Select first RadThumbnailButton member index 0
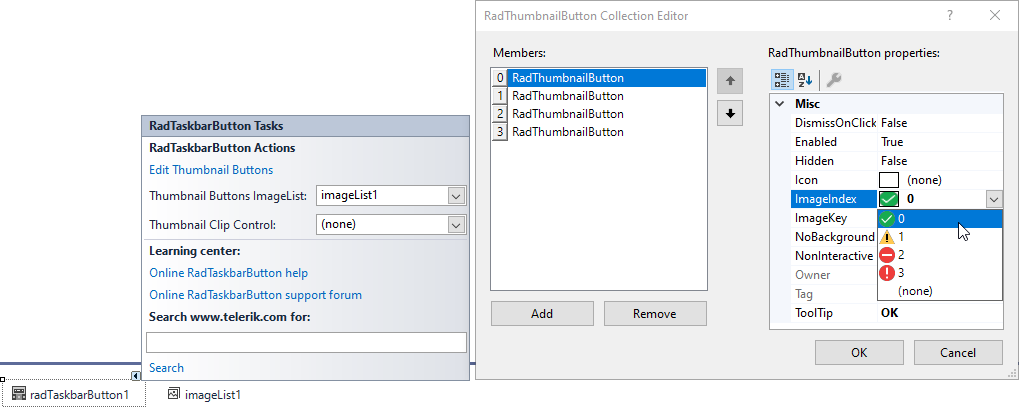Screen dimensions: 1019x408 tap(599, 78)
